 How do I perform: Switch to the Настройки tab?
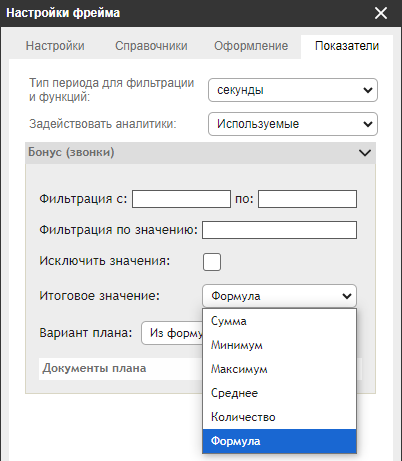(x=55, y=46)
